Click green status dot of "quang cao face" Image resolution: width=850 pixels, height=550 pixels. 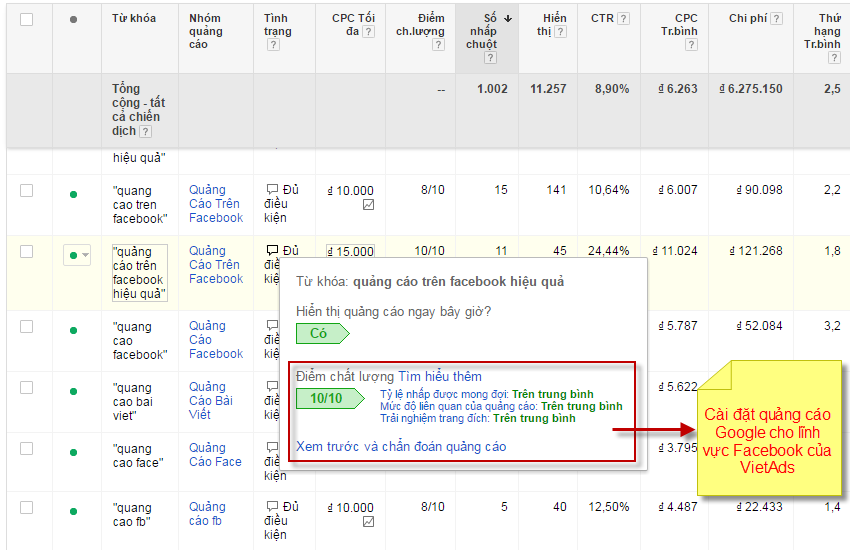pyautogui.click(x=73, y=452)
